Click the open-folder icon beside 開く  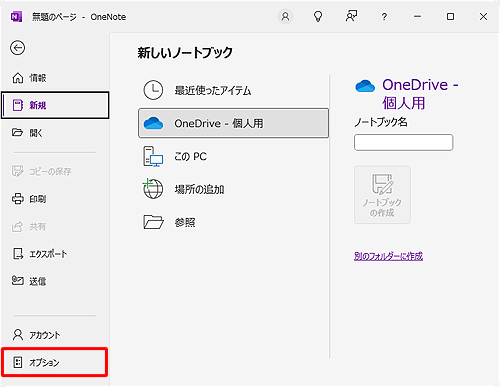tap(17, 132)
